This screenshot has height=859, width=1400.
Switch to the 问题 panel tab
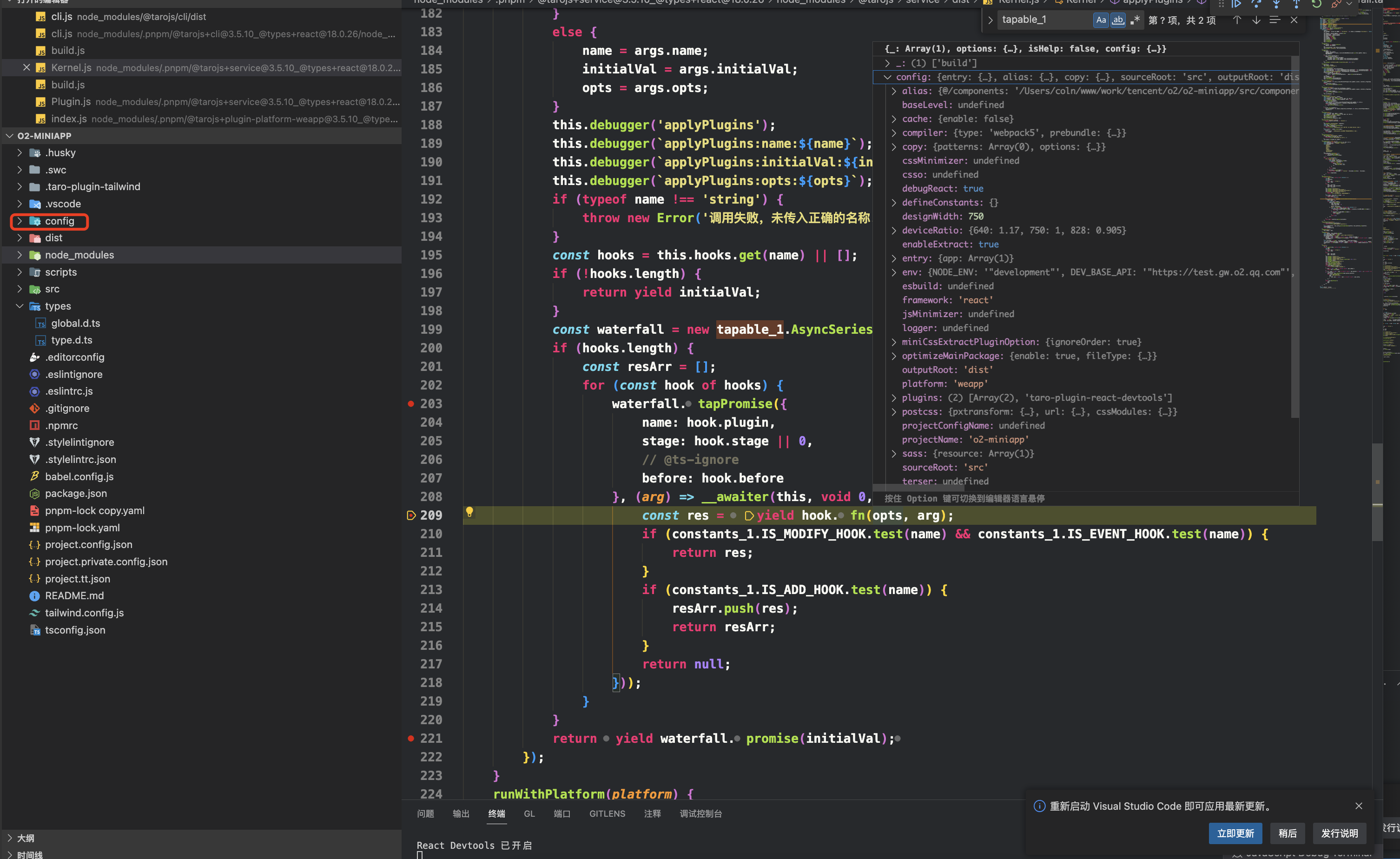[x=426, y=813]
